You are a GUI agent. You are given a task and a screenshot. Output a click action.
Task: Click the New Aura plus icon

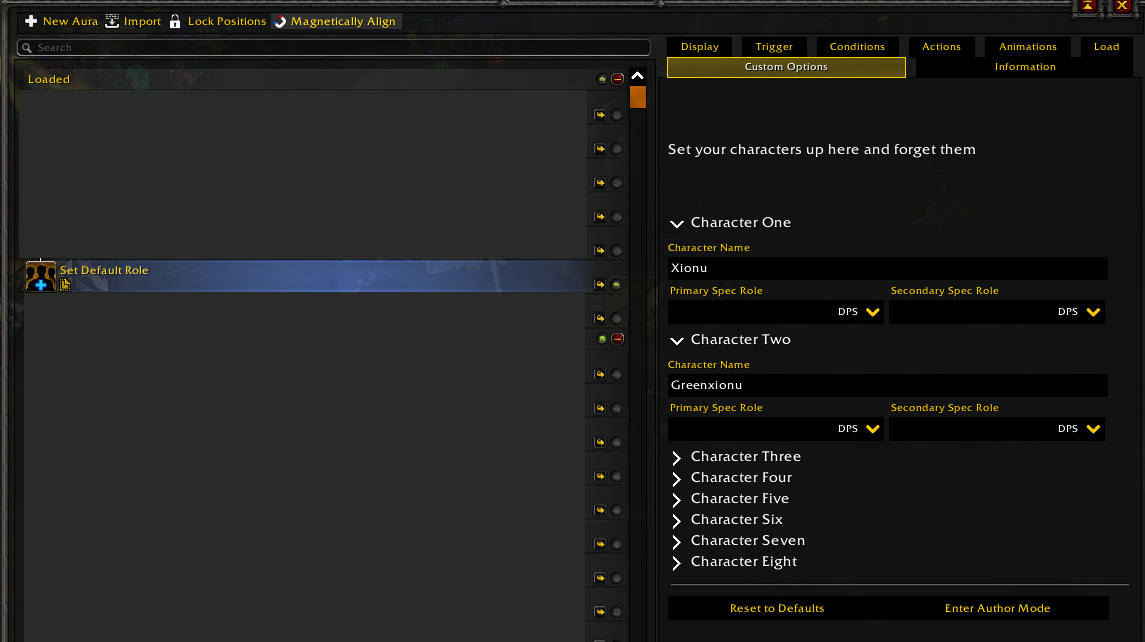(31, 21)
